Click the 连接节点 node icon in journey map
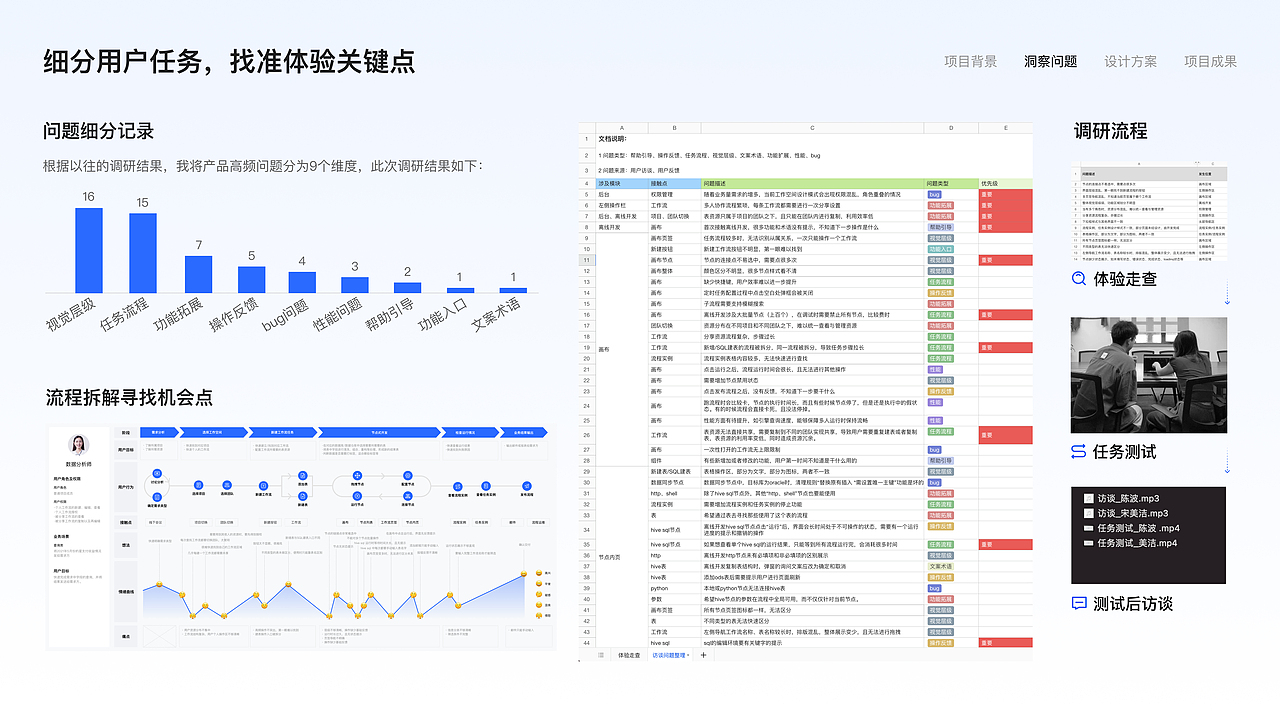The image size is (1280, 720). (x=408, y=496)
